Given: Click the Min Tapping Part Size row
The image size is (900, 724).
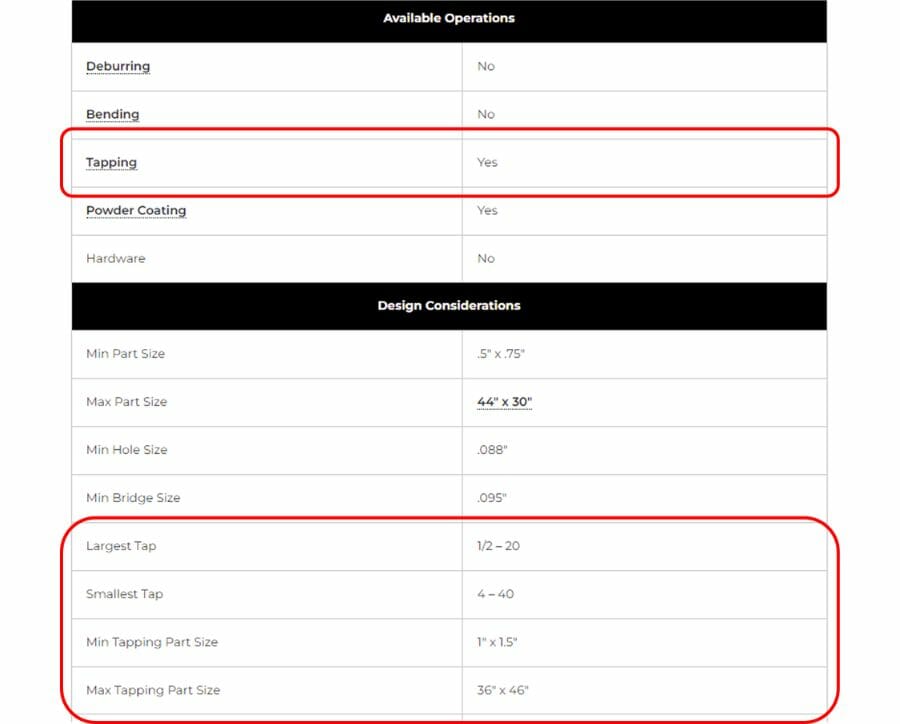Looking at the screenshot, I should (x=151, y=642).
